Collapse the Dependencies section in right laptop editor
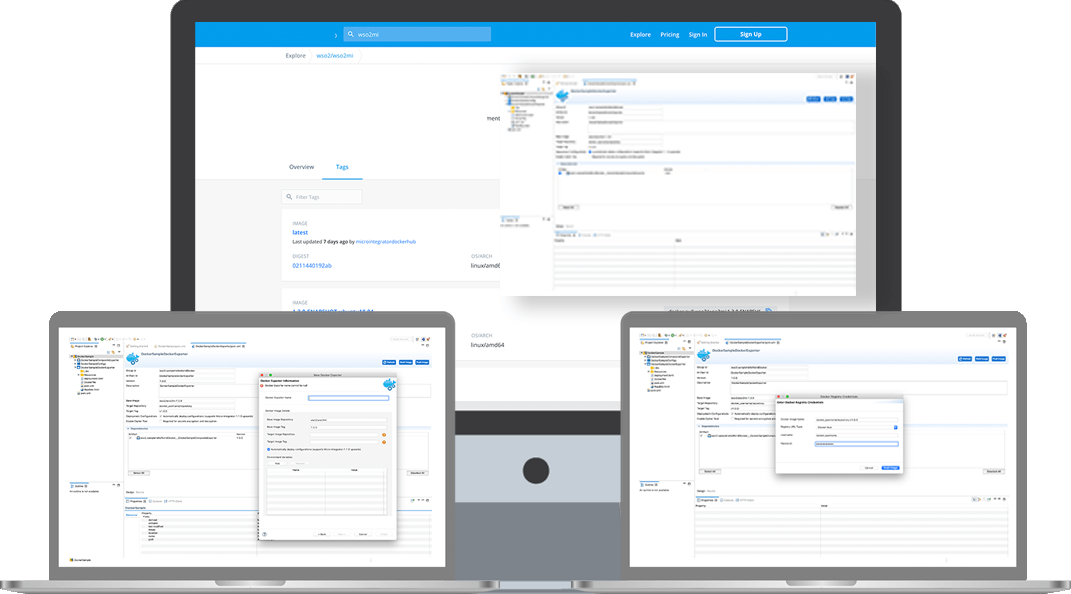Image resolution: width=1071 pixels, height=594 pixels. tap(700, 426)
